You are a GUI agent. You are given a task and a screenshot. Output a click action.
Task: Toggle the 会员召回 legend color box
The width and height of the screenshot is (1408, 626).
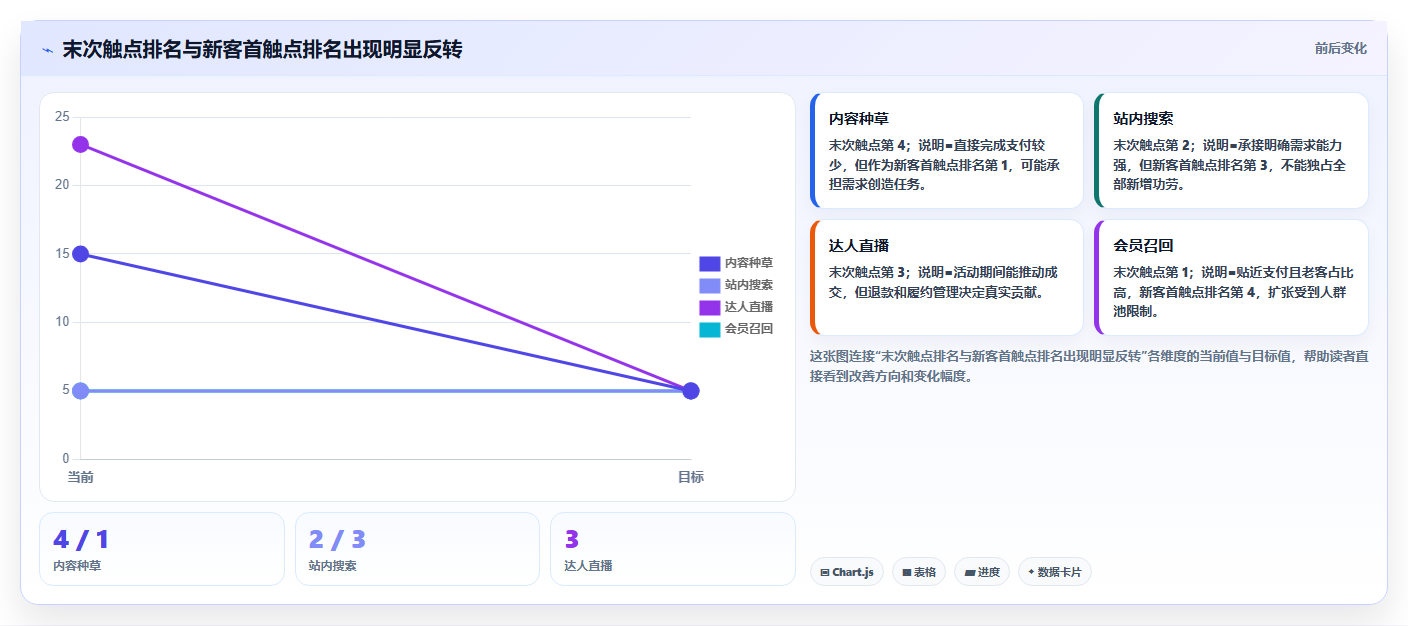709,329
